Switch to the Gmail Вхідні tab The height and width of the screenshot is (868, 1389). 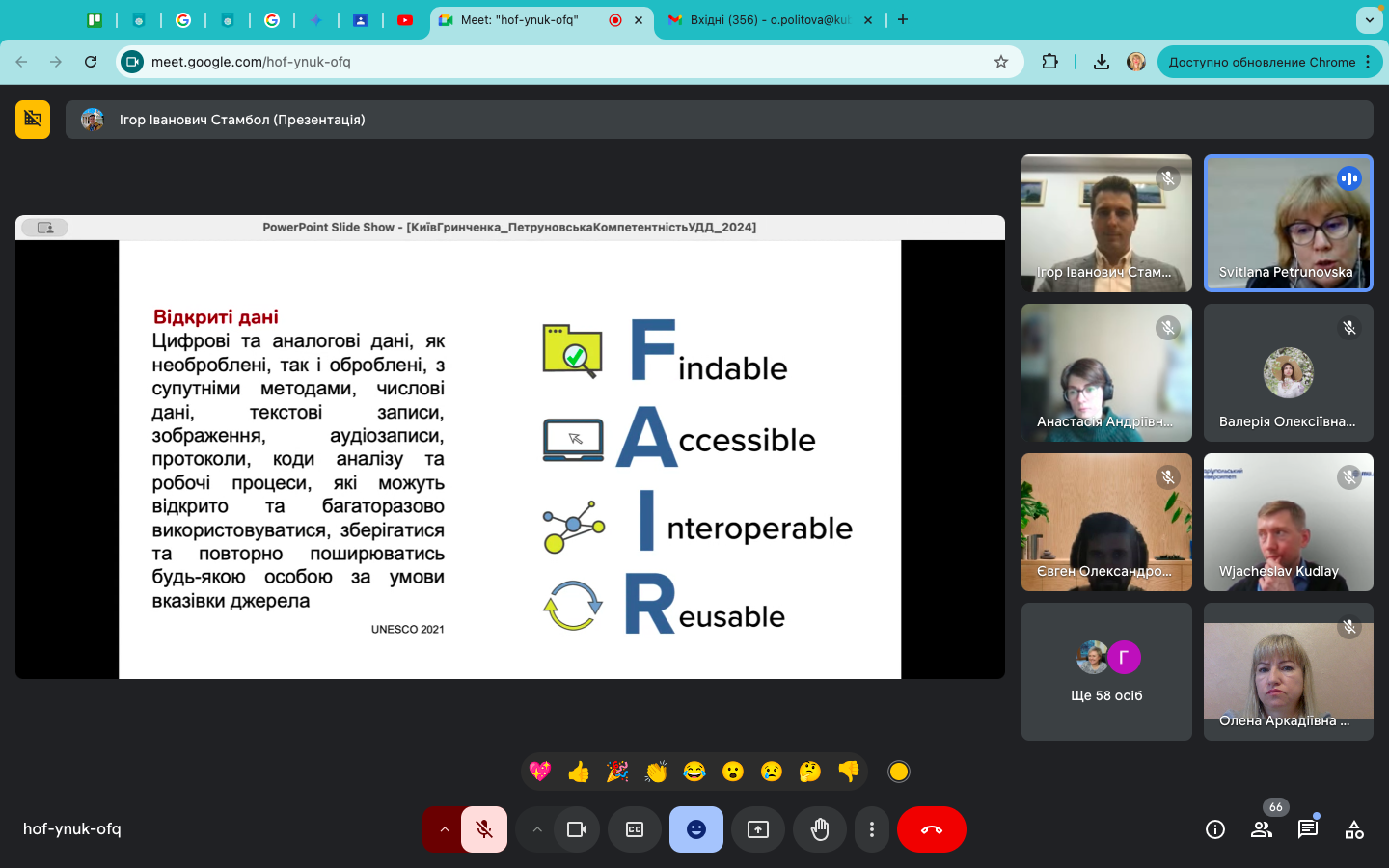(x=768, y=19)
